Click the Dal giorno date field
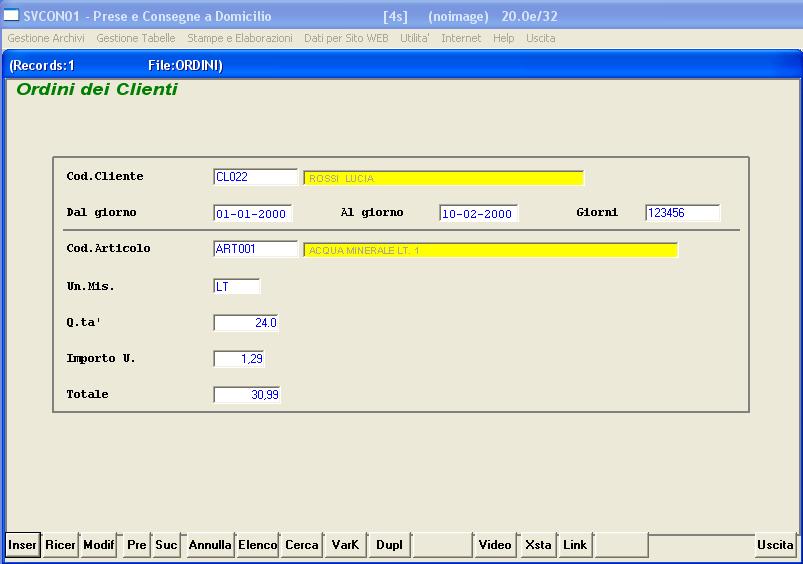 tap(252, 214)
